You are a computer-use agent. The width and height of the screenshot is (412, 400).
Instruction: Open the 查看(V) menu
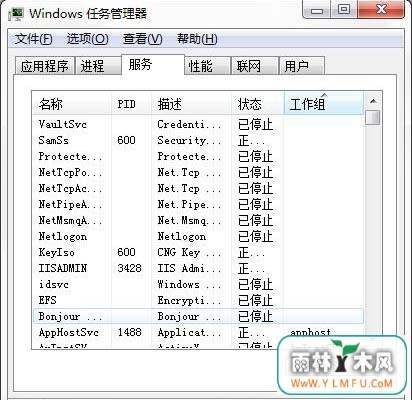pyautogui.click(x=142, y=39)
